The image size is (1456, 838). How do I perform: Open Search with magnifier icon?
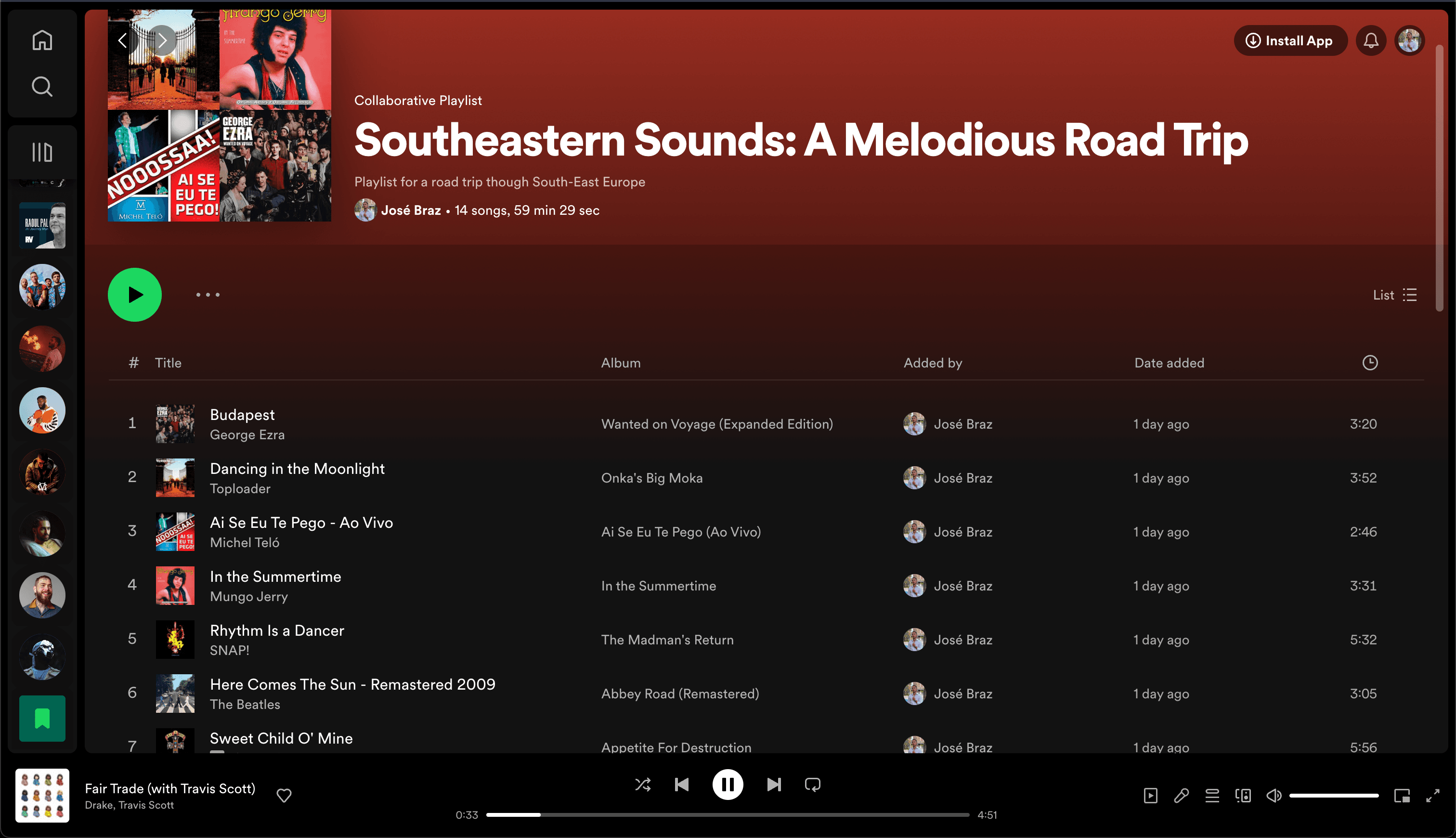coord(42,87)
